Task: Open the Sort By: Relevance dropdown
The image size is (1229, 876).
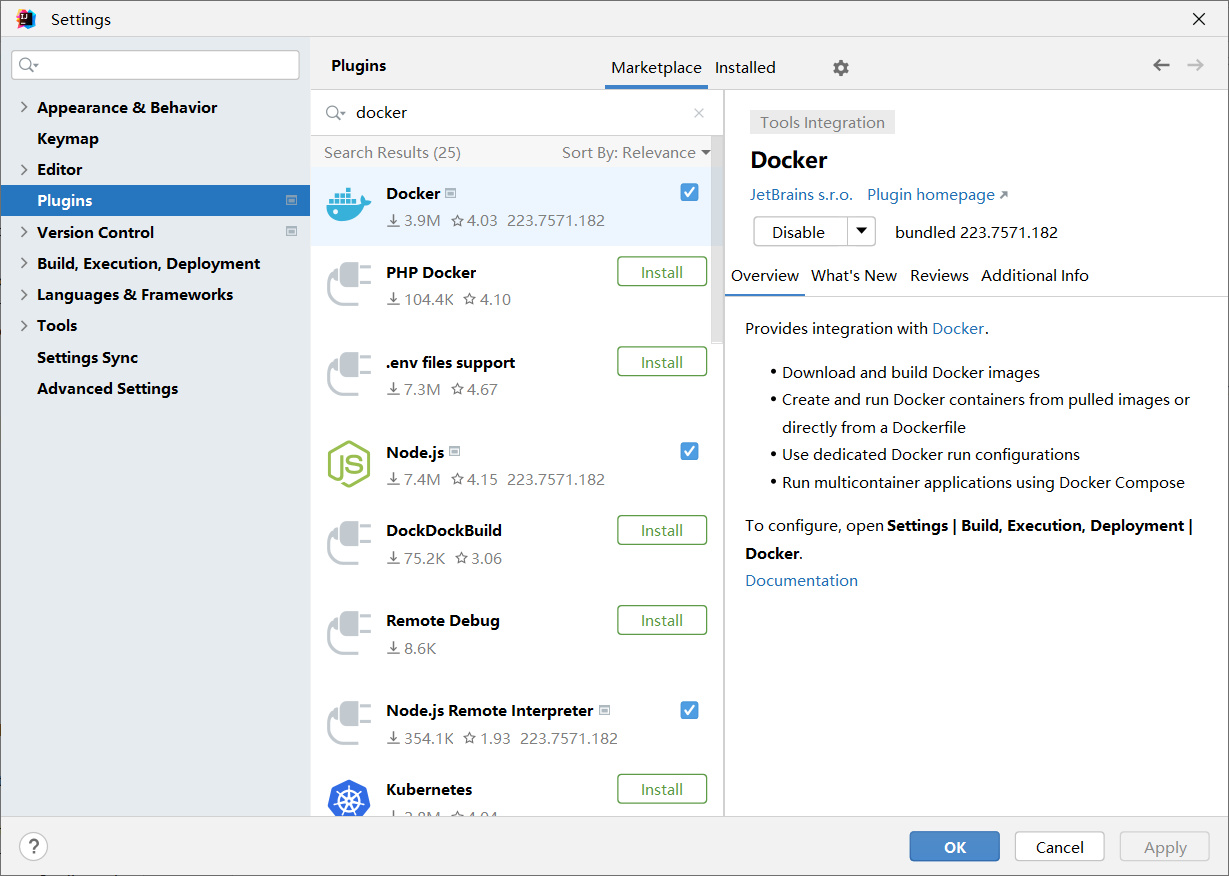Action: pyautogui.click(x=636, y=152)
